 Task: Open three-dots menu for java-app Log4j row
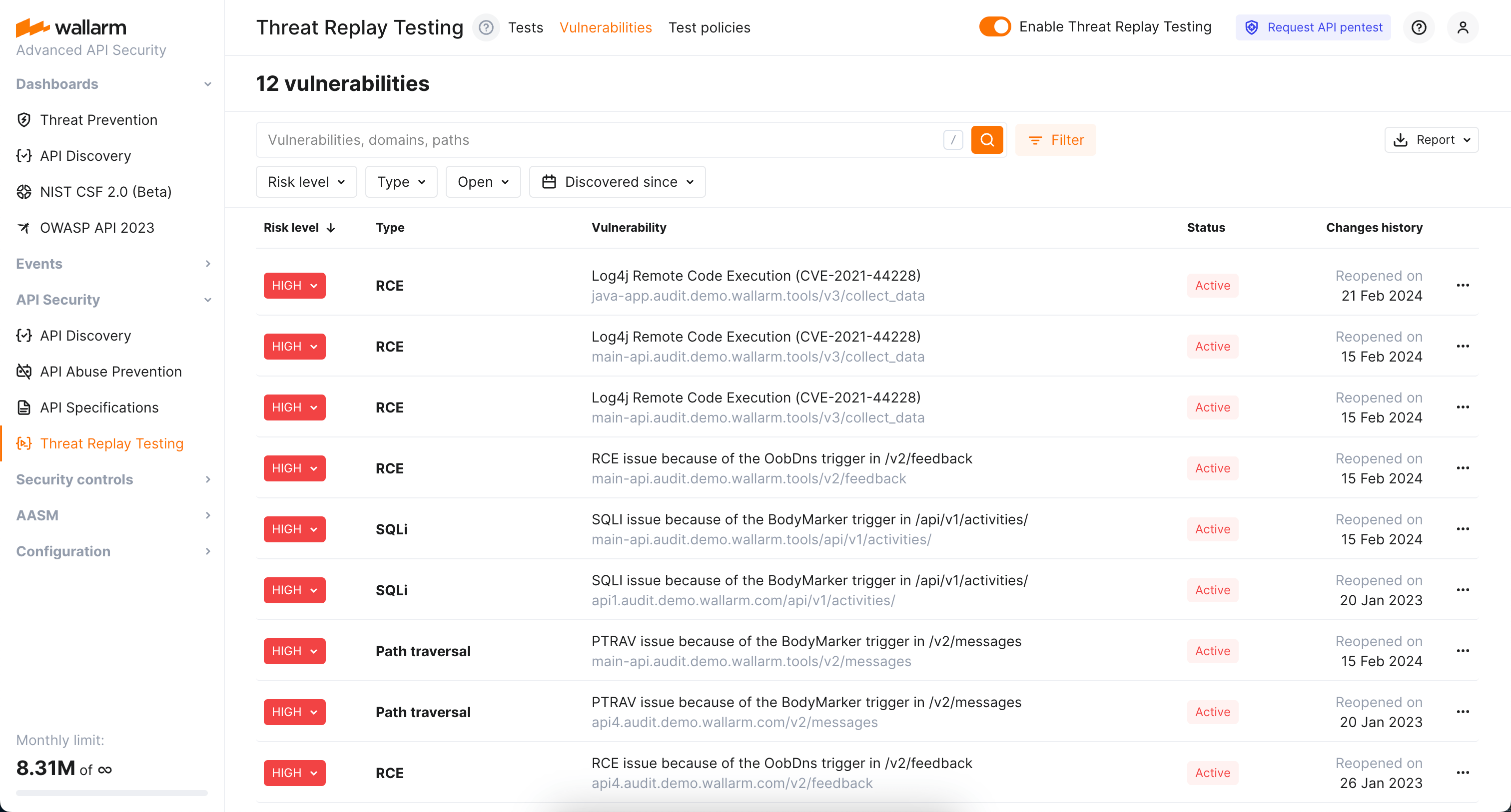pos(1463,286)
